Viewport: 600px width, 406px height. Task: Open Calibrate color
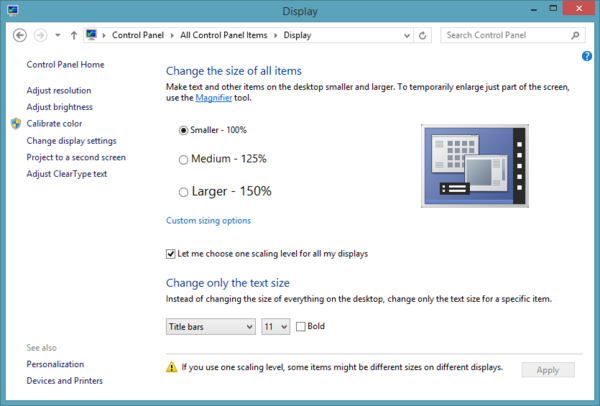click(x=54, y=124)
